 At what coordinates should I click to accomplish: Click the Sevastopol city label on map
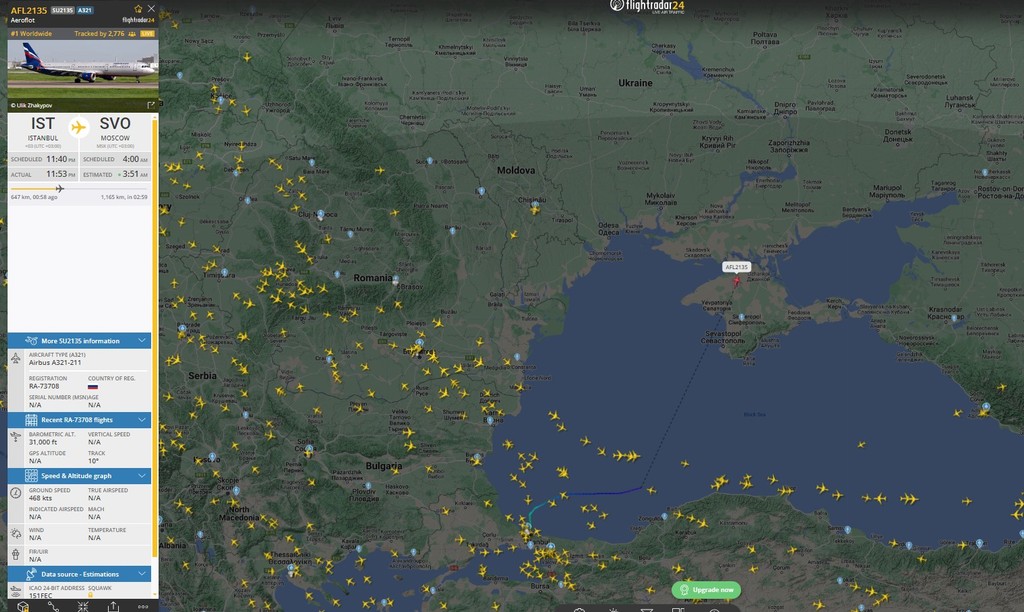(x=723, y=337)
